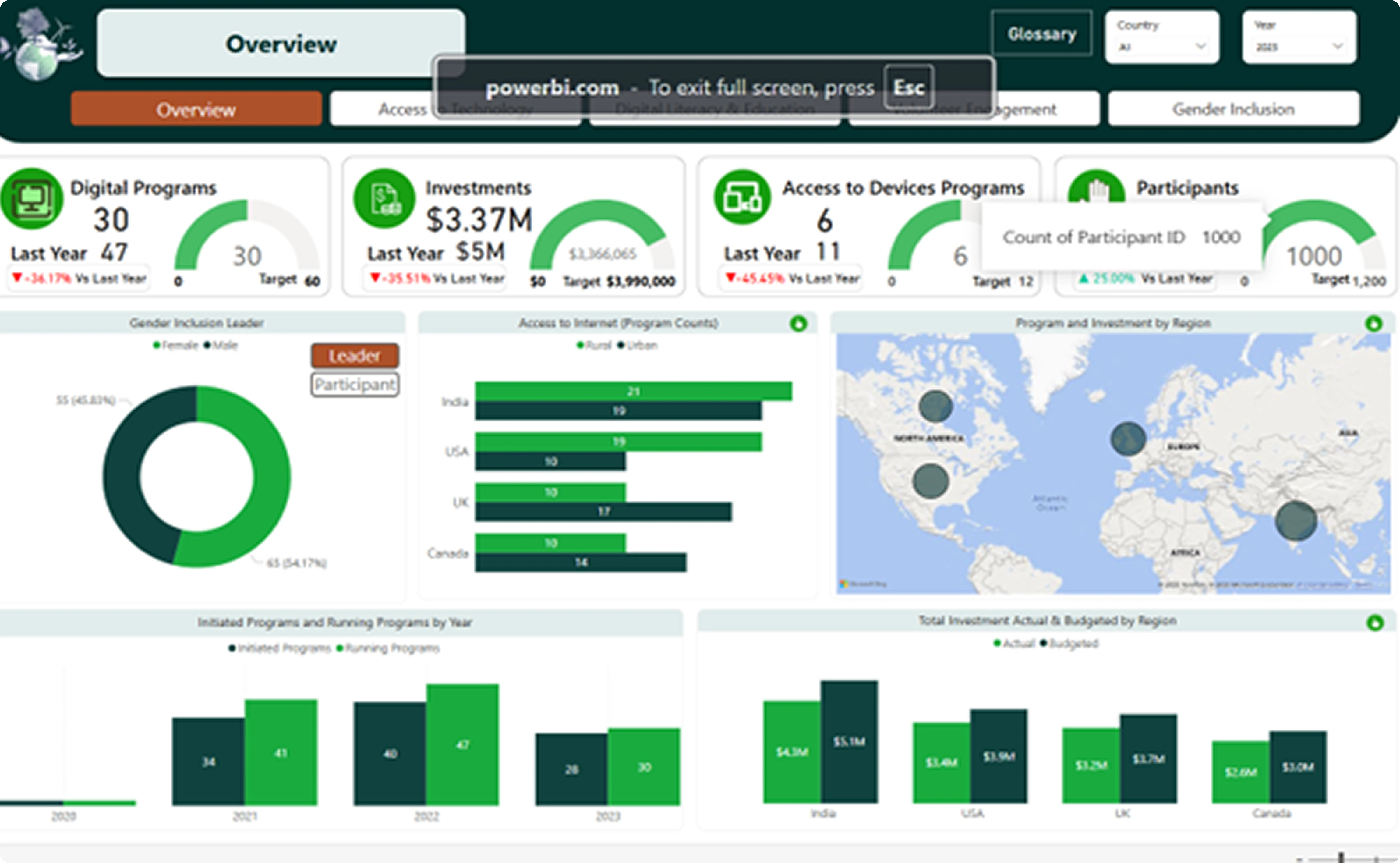Click the Participants hand icon

[1096, 188]
